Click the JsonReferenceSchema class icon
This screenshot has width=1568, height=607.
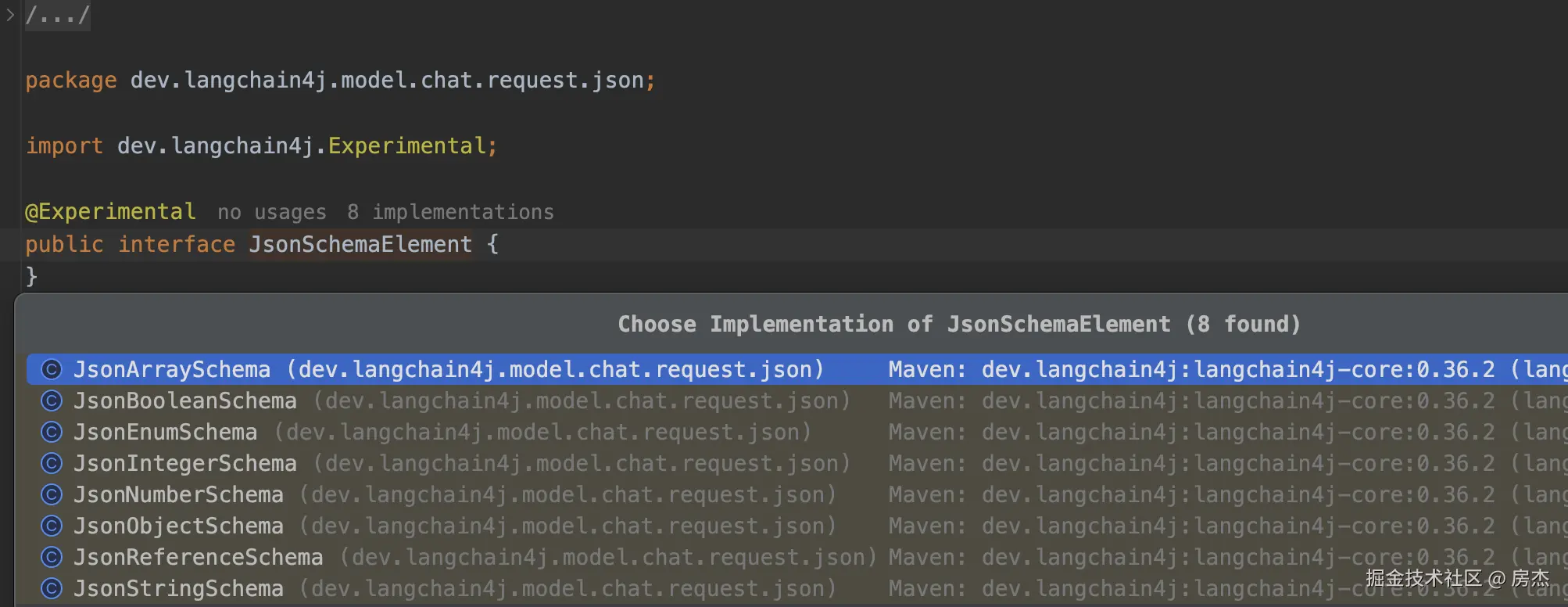[x=52, y=557]
